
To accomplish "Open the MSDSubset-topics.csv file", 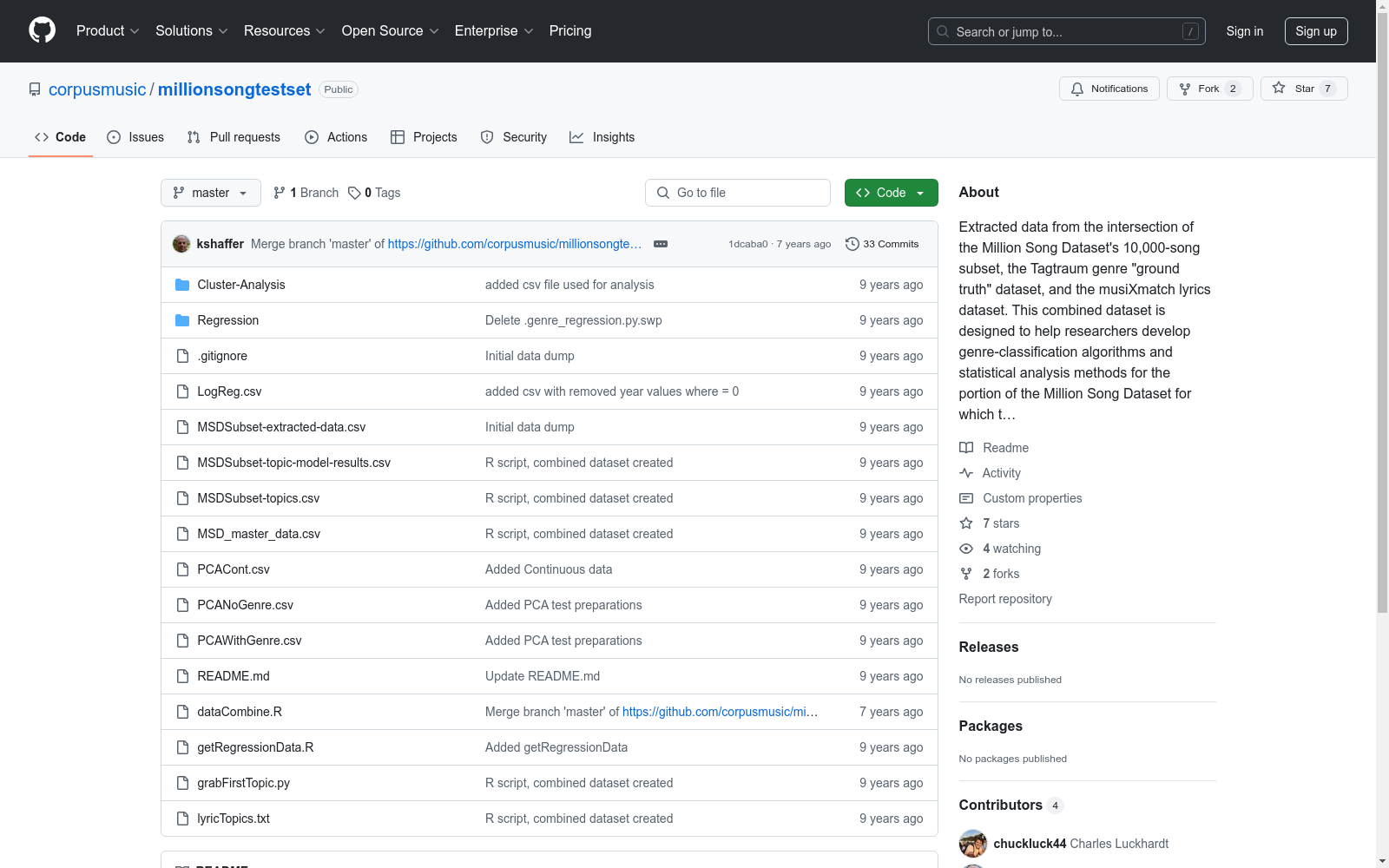I will click(x=258, y=498).
